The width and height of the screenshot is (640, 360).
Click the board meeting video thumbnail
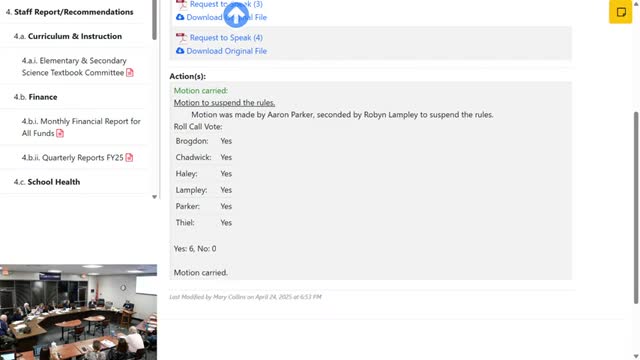tap(78, 312)
